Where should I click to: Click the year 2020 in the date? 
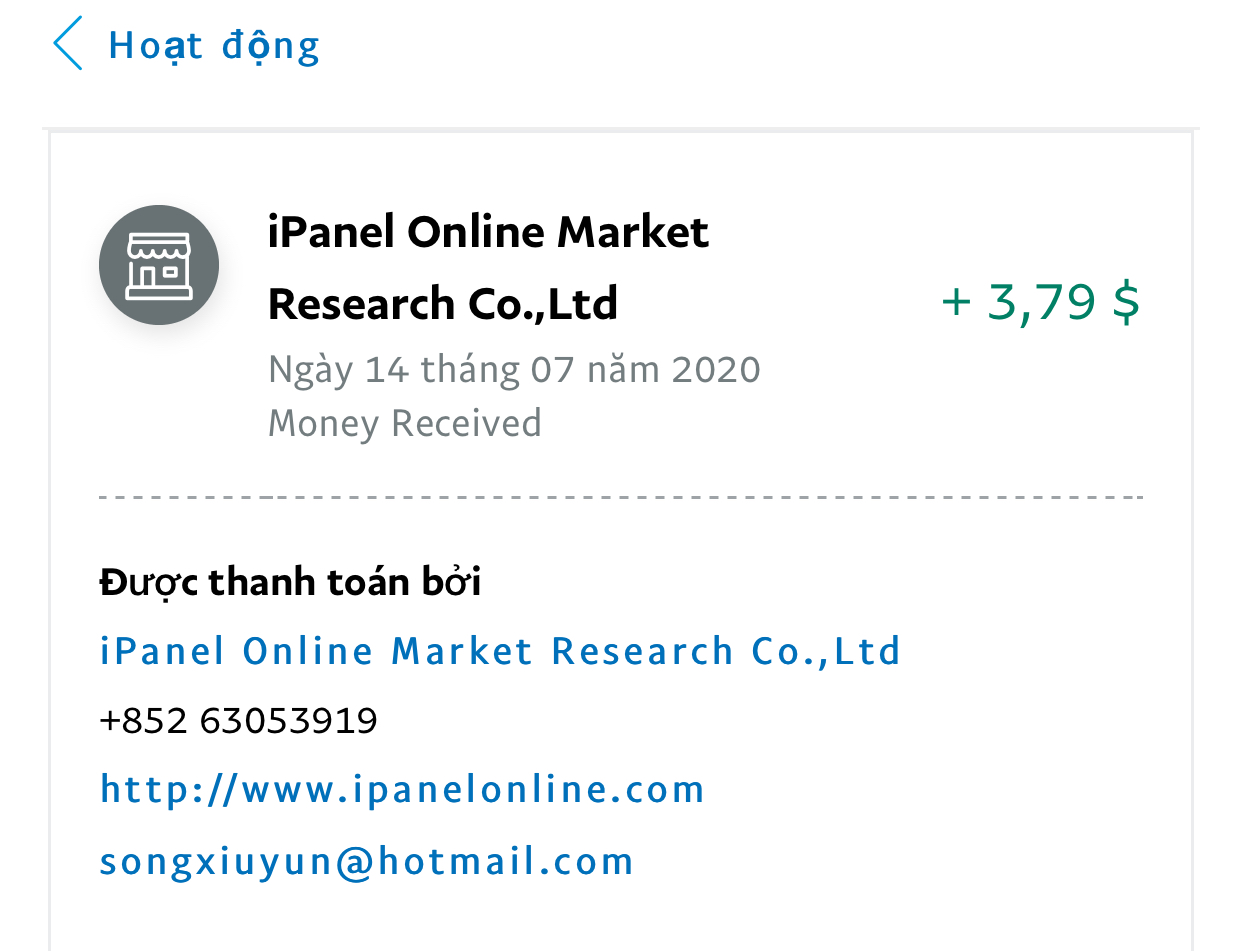click(x=716, y=370)
